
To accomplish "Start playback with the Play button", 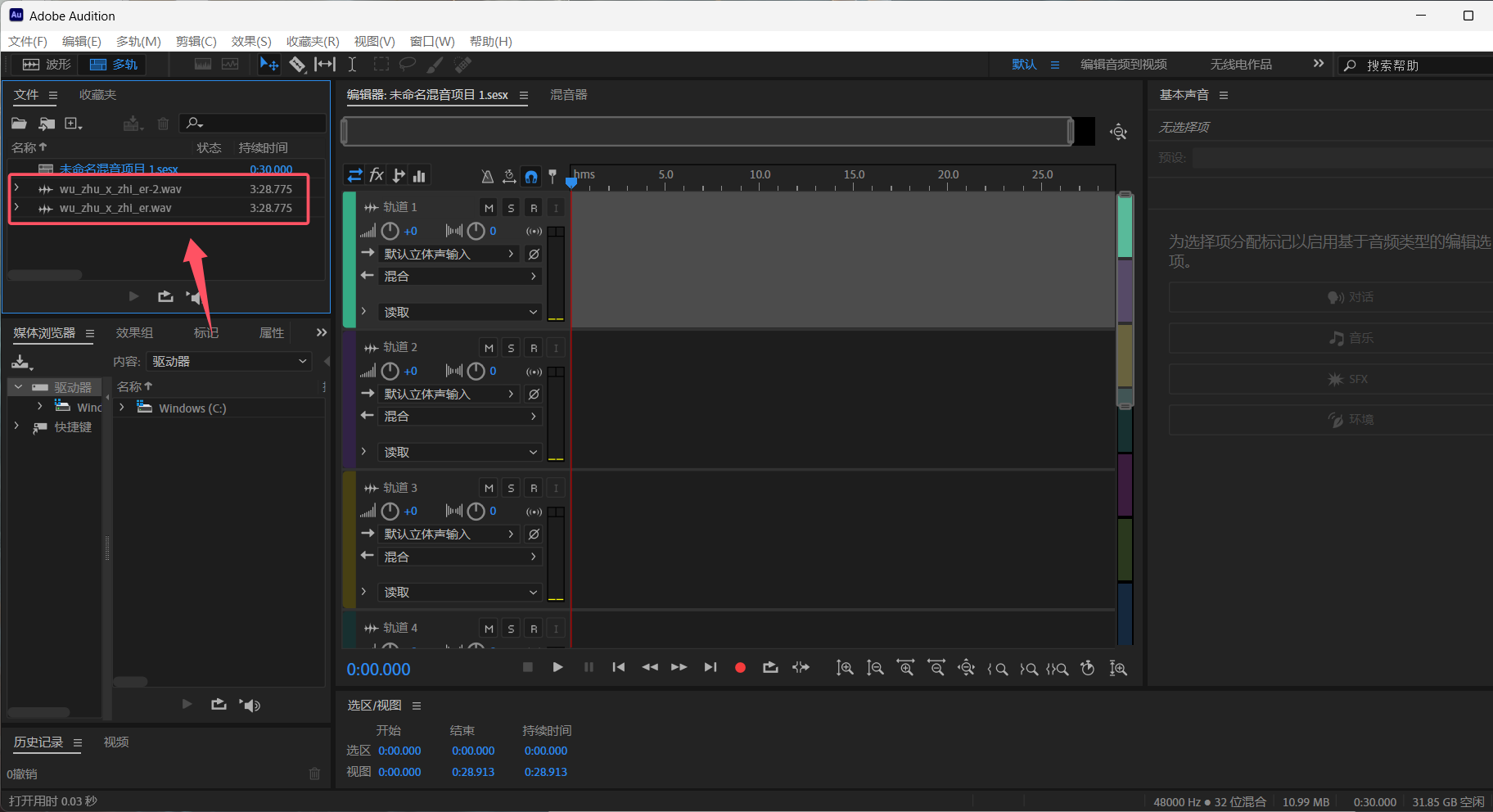I will (x=557, y=667).
